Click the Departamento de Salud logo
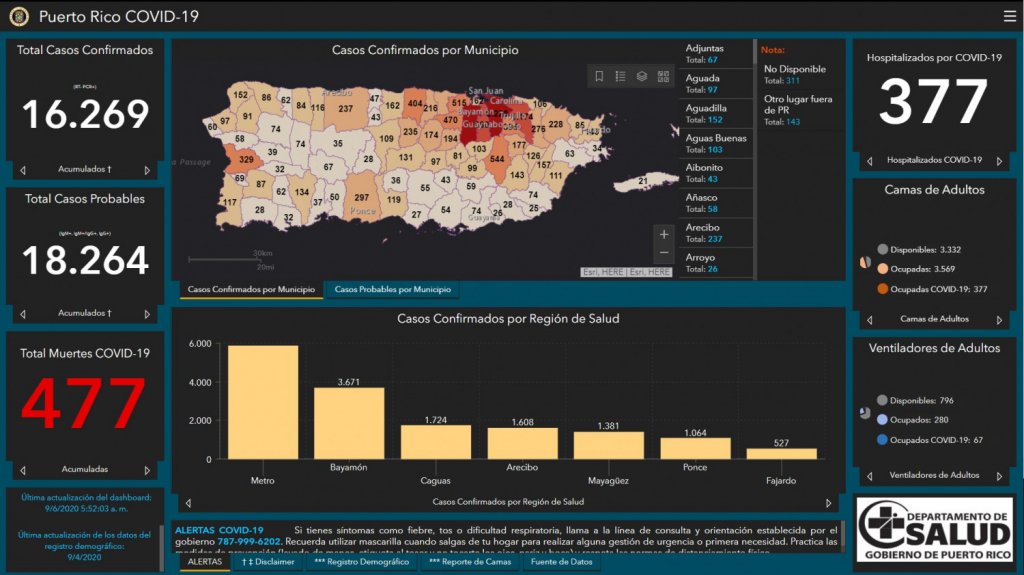 pos(935,530)
